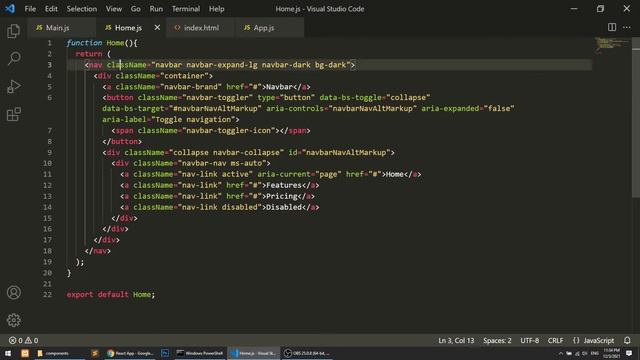Open the Search view in activity bar
This screenshot has height=360, width=640.
(13, 58)
